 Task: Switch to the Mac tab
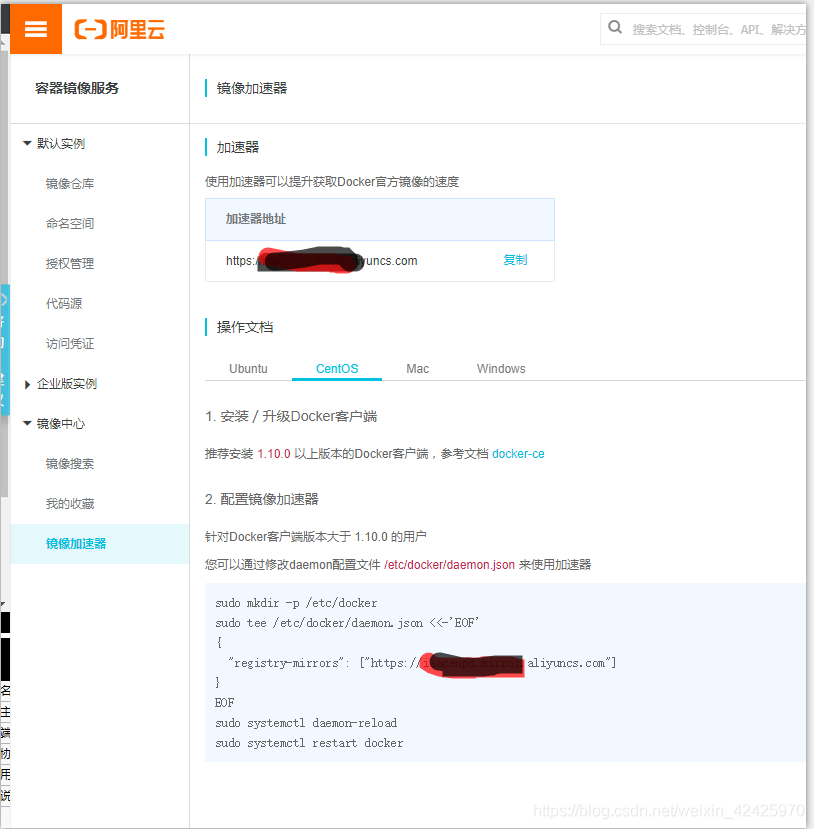coord(418,369)
